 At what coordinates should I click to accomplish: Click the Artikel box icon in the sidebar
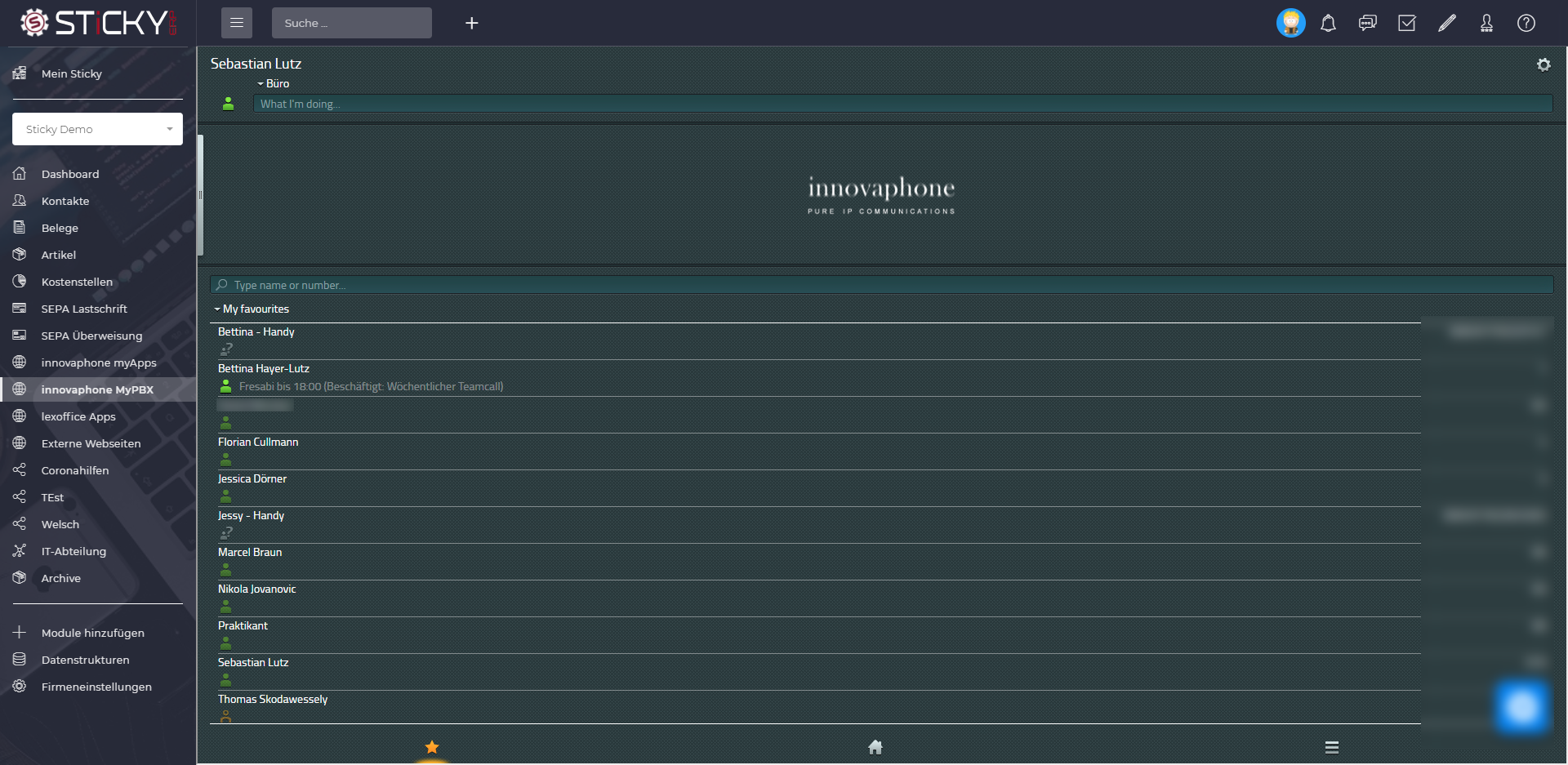pos(20,254)
